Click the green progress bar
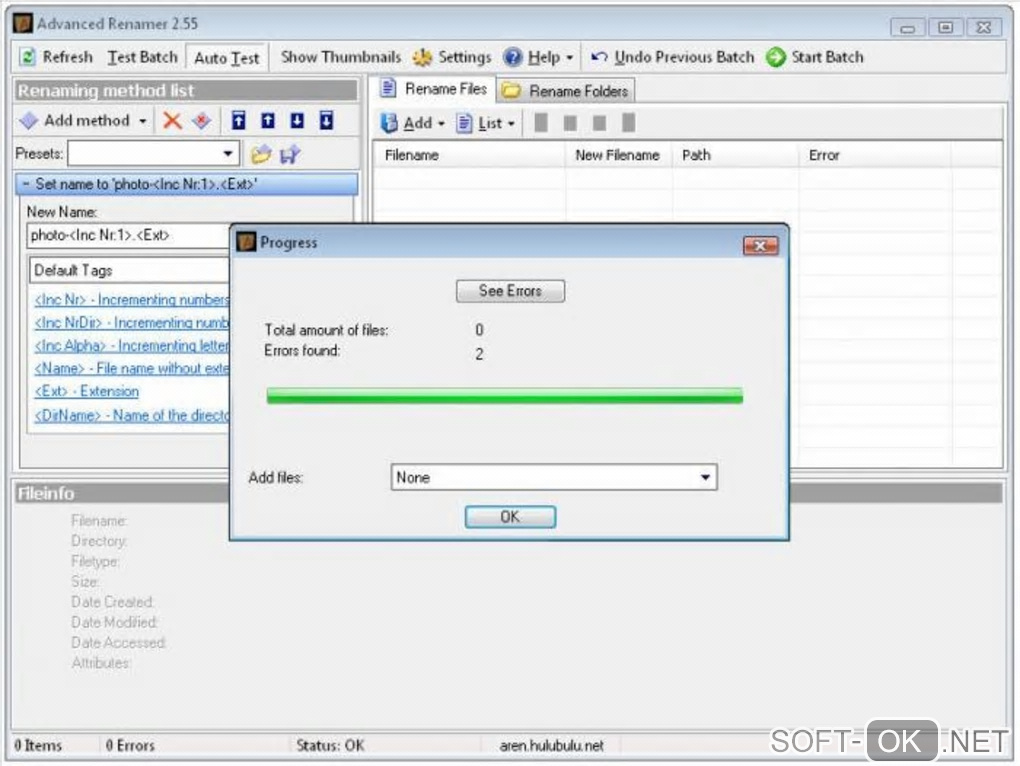Screen dimensions: 1020x766 coord(505,395)
